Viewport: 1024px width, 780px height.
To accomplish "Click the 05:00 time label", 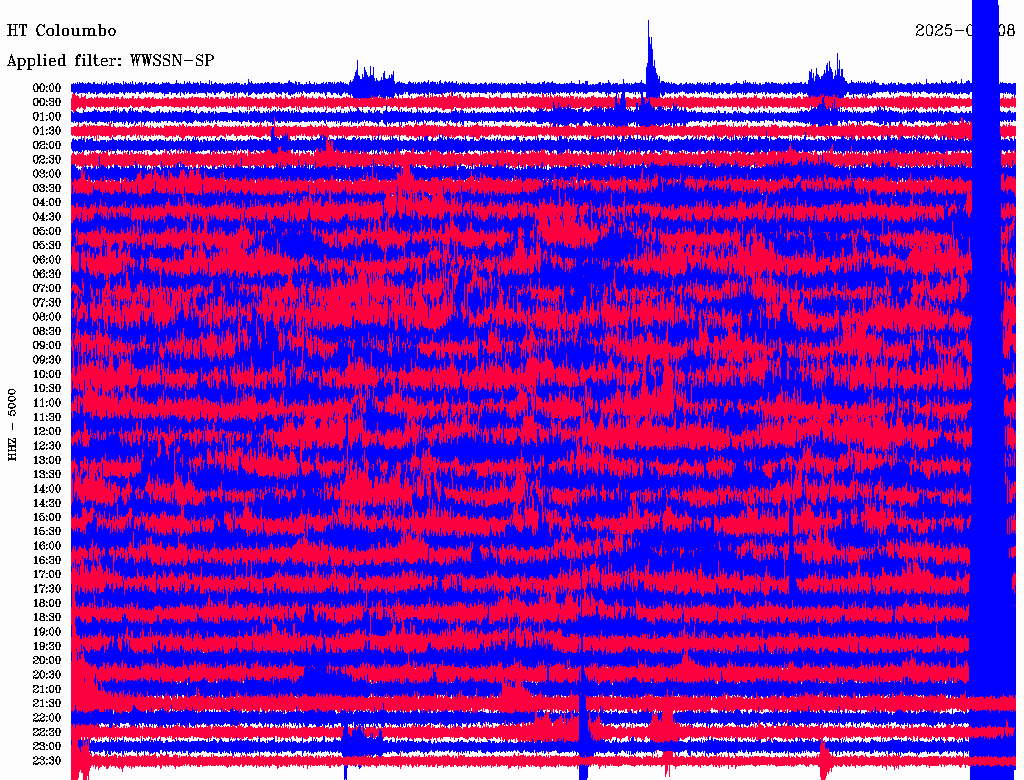I will pyautogui.click(x=47, y=231).
